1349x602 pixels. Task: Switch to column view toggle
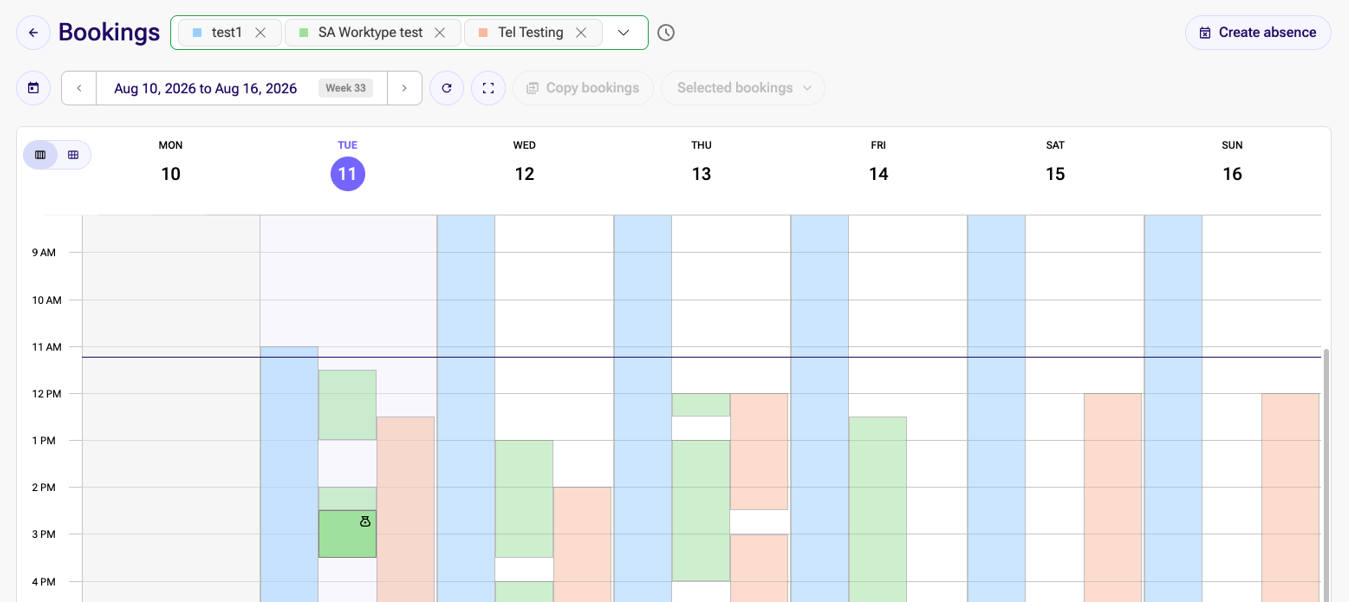coord(41,155)
